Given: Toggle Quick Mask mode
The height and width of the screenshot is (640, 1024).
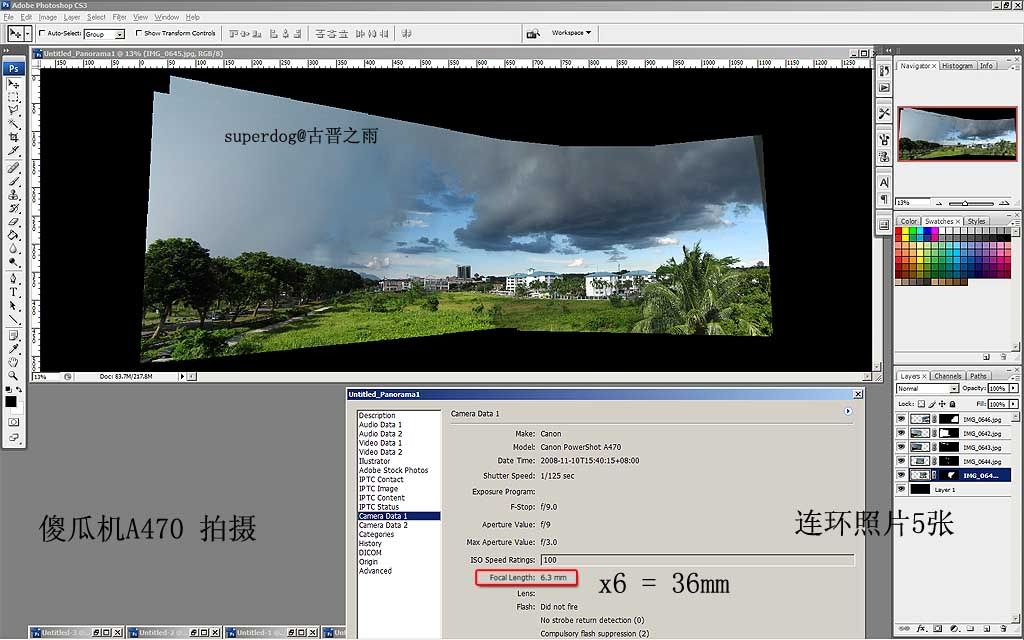Looking at the screenshot, I should tap(13, 422).
